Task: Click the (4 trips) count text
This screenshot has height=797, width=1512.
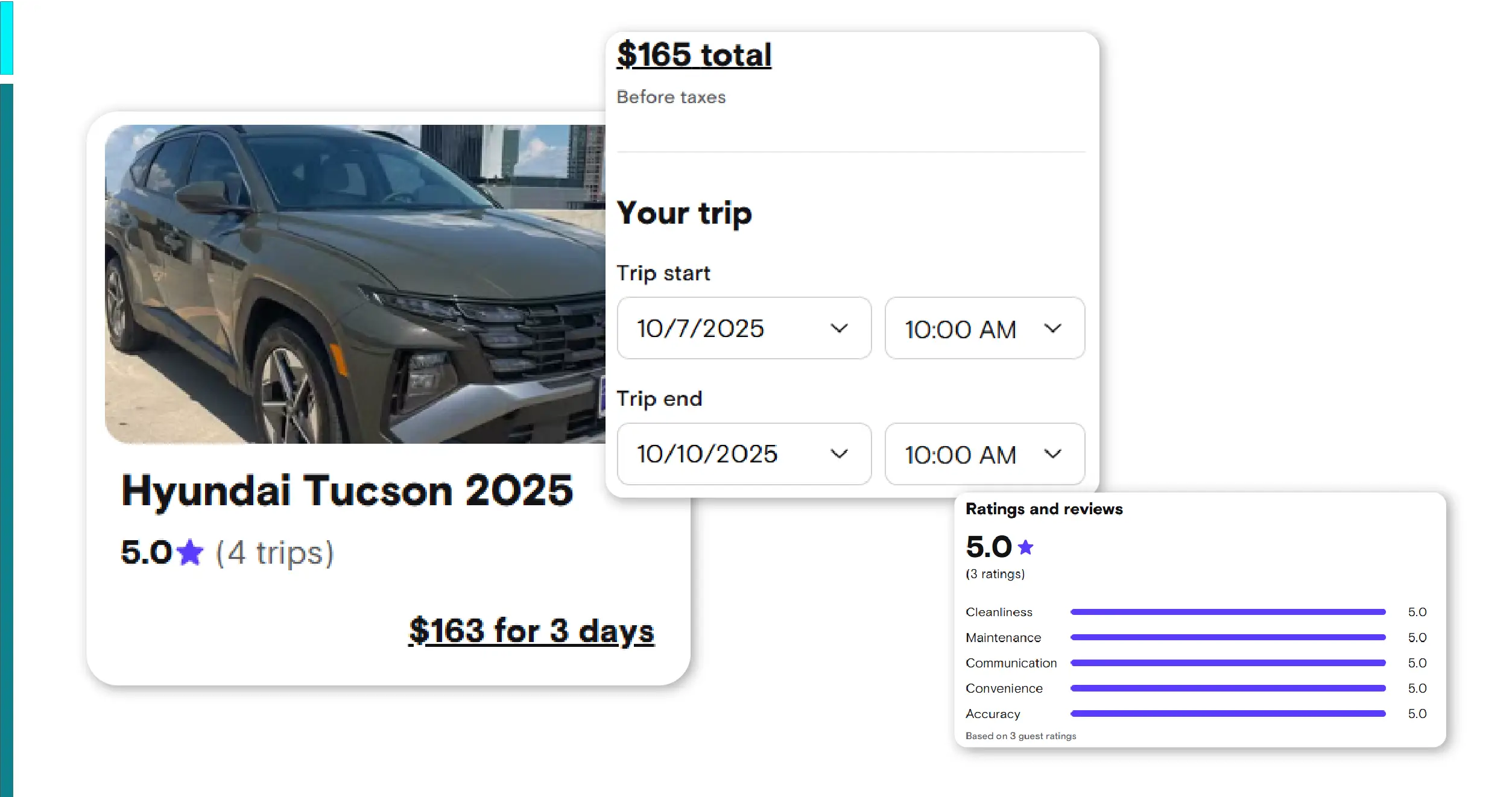Action: [274, 552]
